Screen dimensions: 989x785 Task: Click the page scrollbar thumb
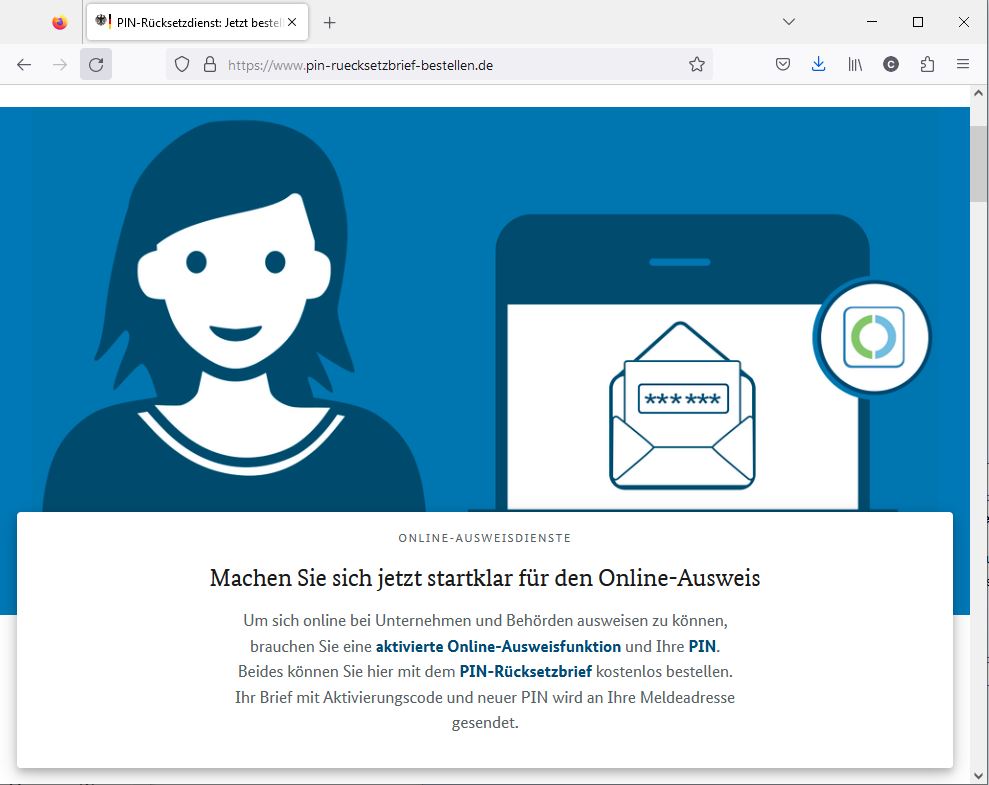[978, 164]
